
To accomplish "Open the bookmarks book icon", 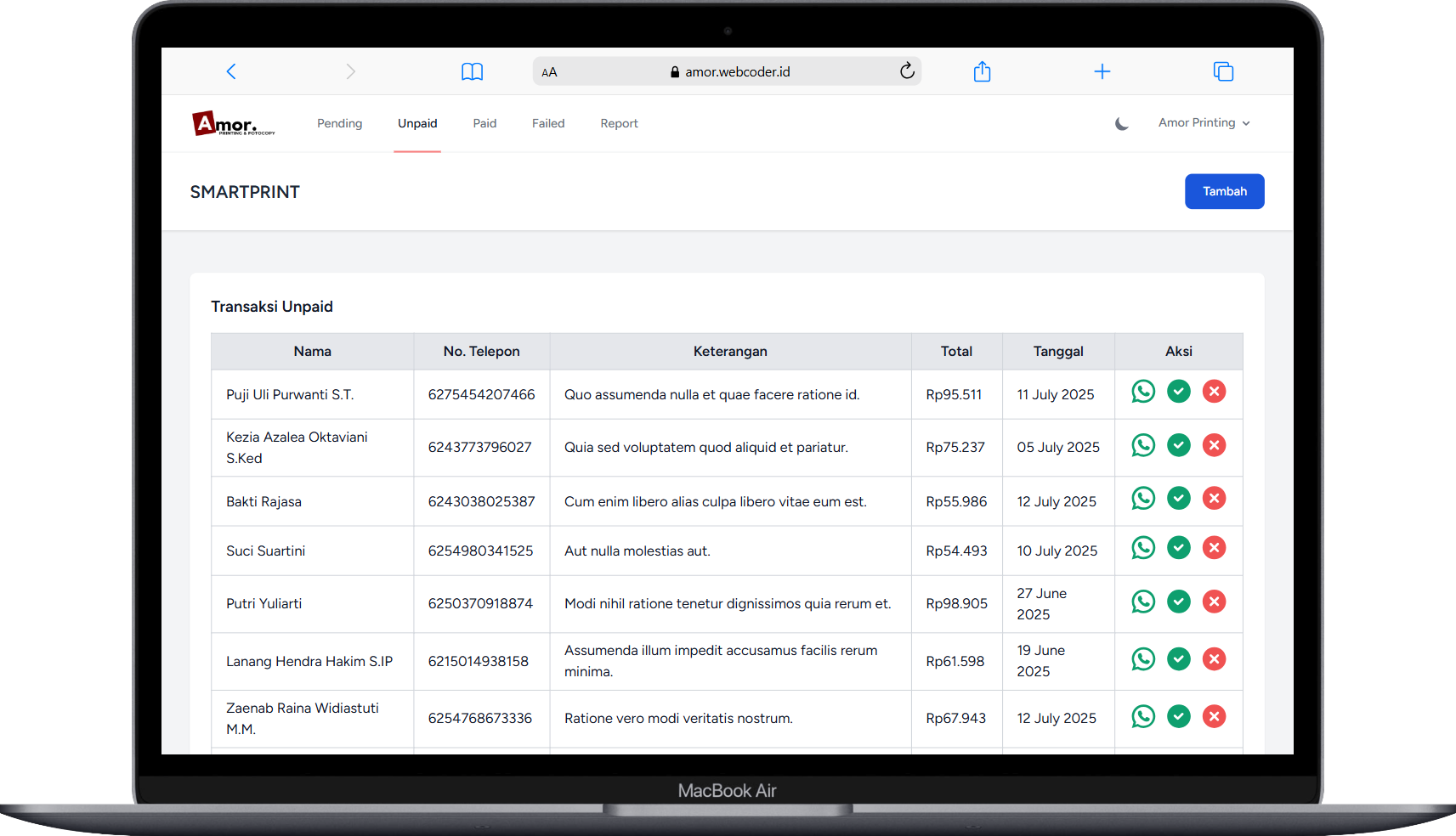I will (473, 71).
